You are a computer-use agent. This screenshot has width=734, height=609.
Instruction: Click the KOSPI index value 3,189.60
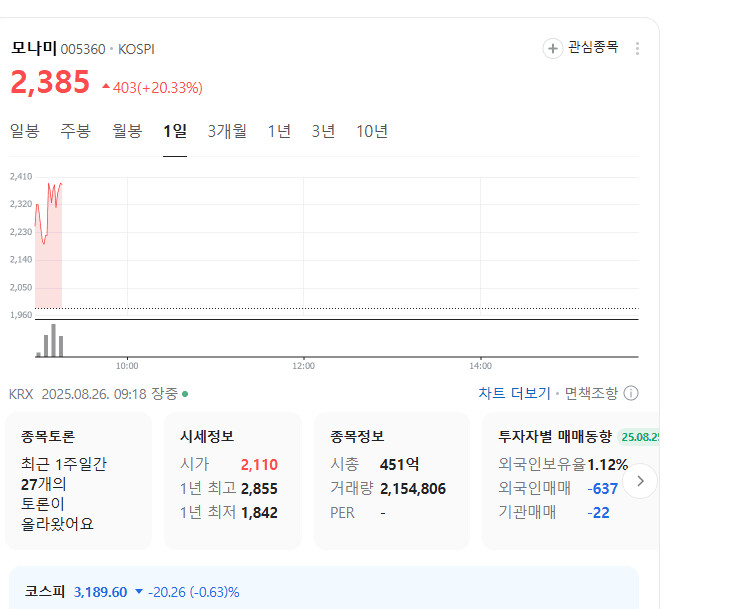click(x=100, y=592)
